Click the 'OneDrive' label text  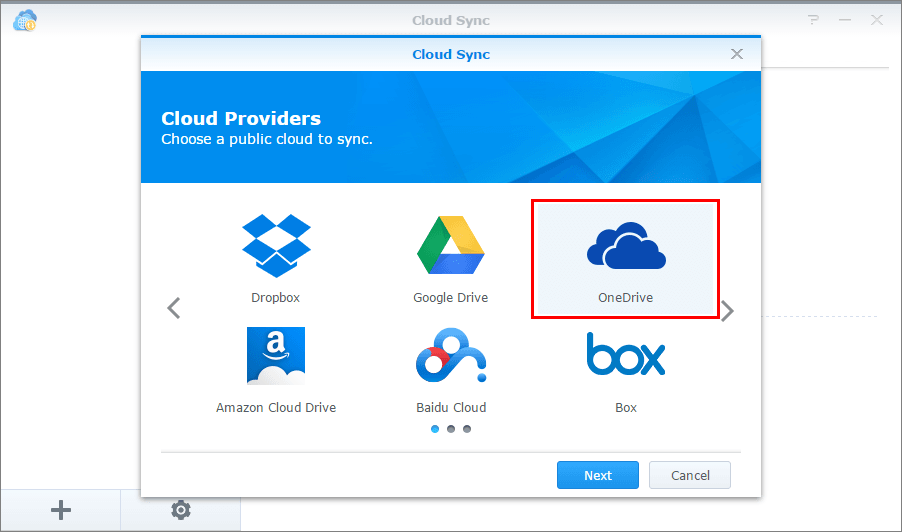pos(626,298)
